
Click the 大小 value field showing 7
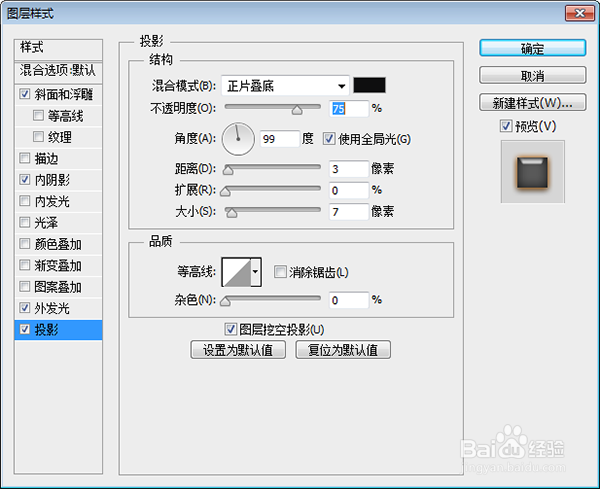pyautogui.click(x=349, y=212)
